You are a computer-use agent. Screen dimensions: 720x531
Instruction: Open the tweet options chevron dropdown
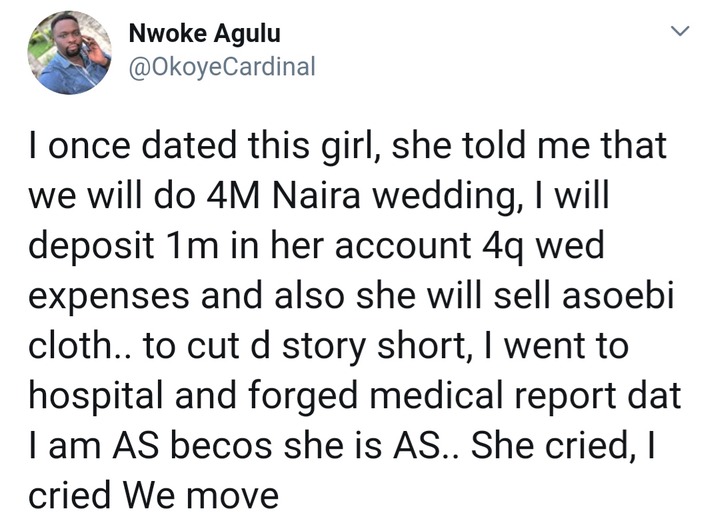680,33
